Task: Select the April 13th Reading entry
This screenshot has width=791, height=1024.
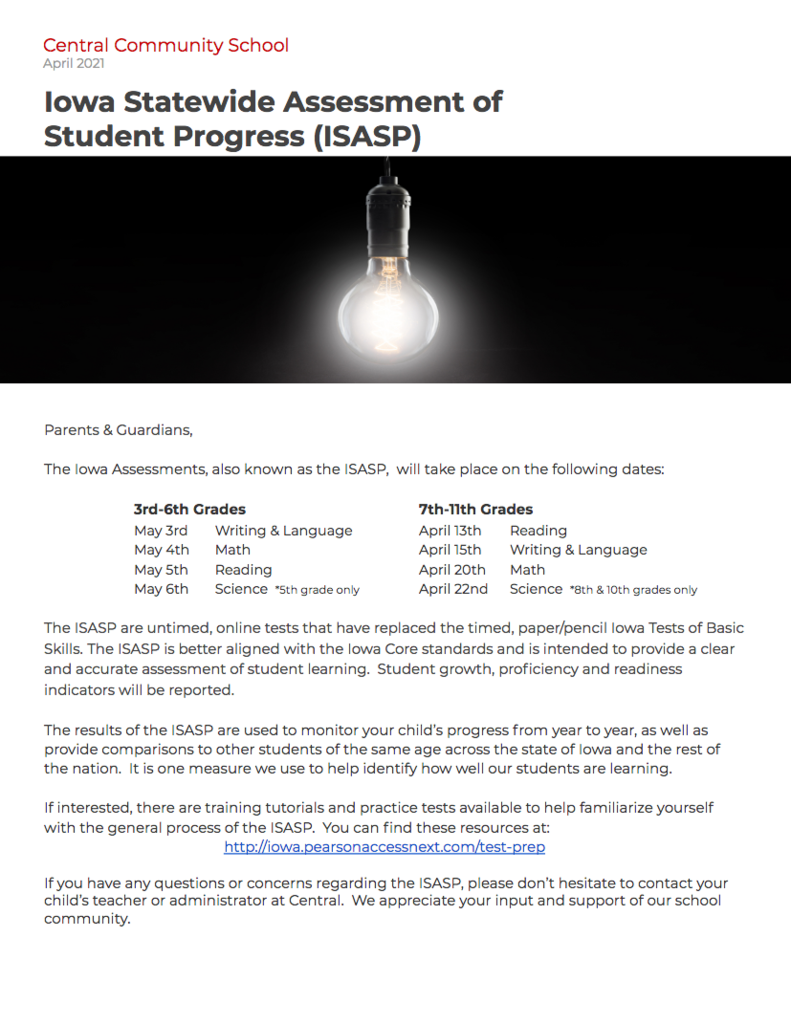Action: click(493, 530)
